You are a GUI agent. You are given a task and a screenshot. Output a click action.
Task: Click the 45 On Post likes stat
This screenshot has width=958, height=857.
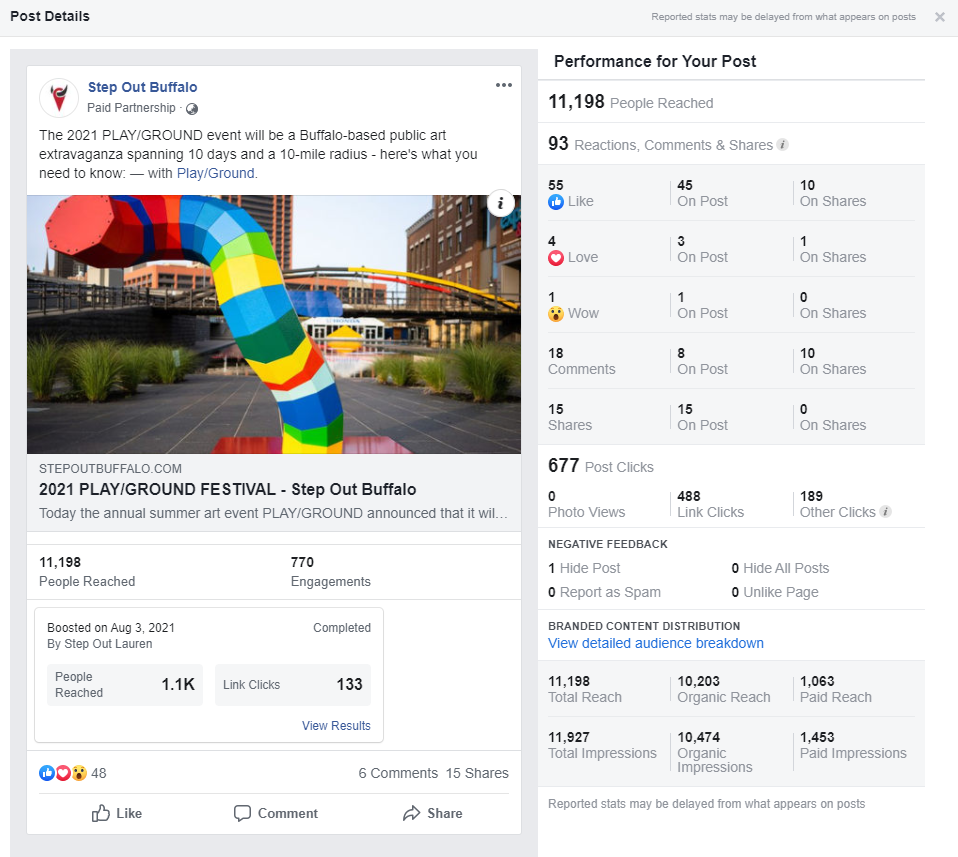coord(702,194)
